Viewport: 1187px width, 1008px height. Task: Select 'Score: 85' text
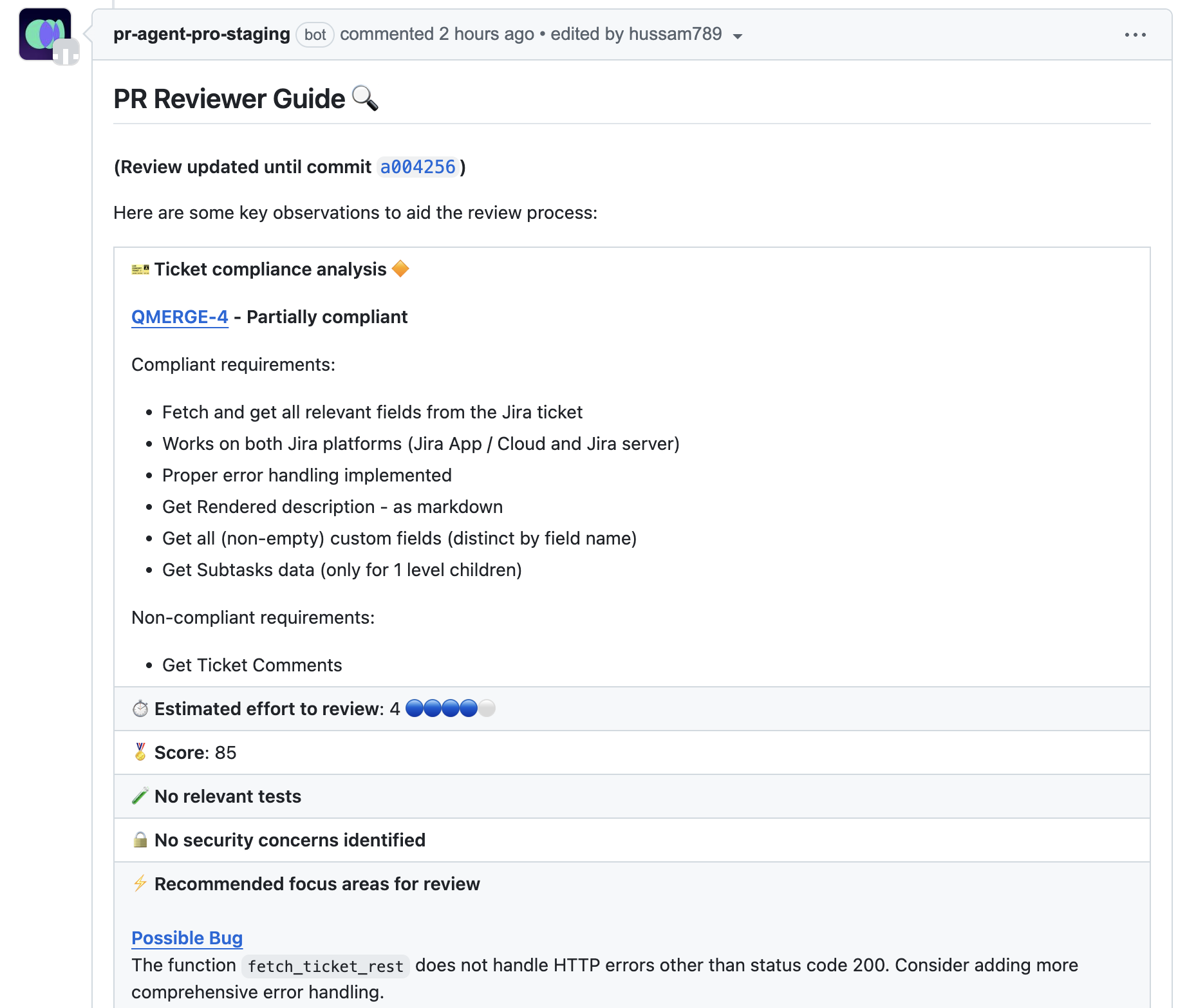point(196,752)
